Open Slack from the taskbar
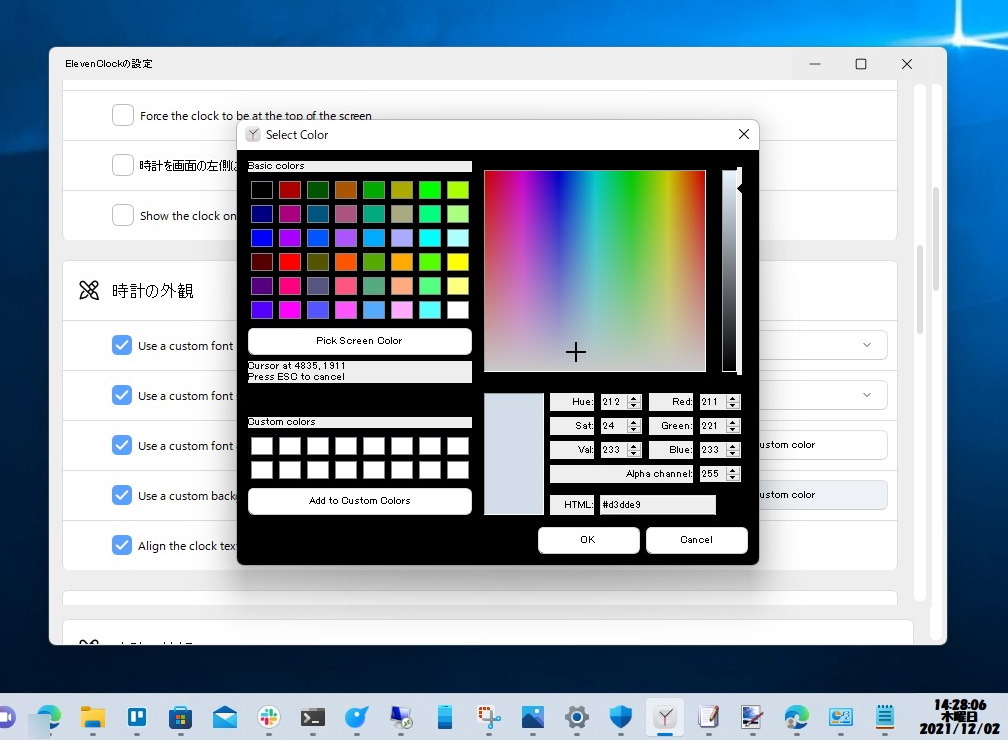Image resolution: width=1008 pixels, height=740 pixels. point(269,716)
